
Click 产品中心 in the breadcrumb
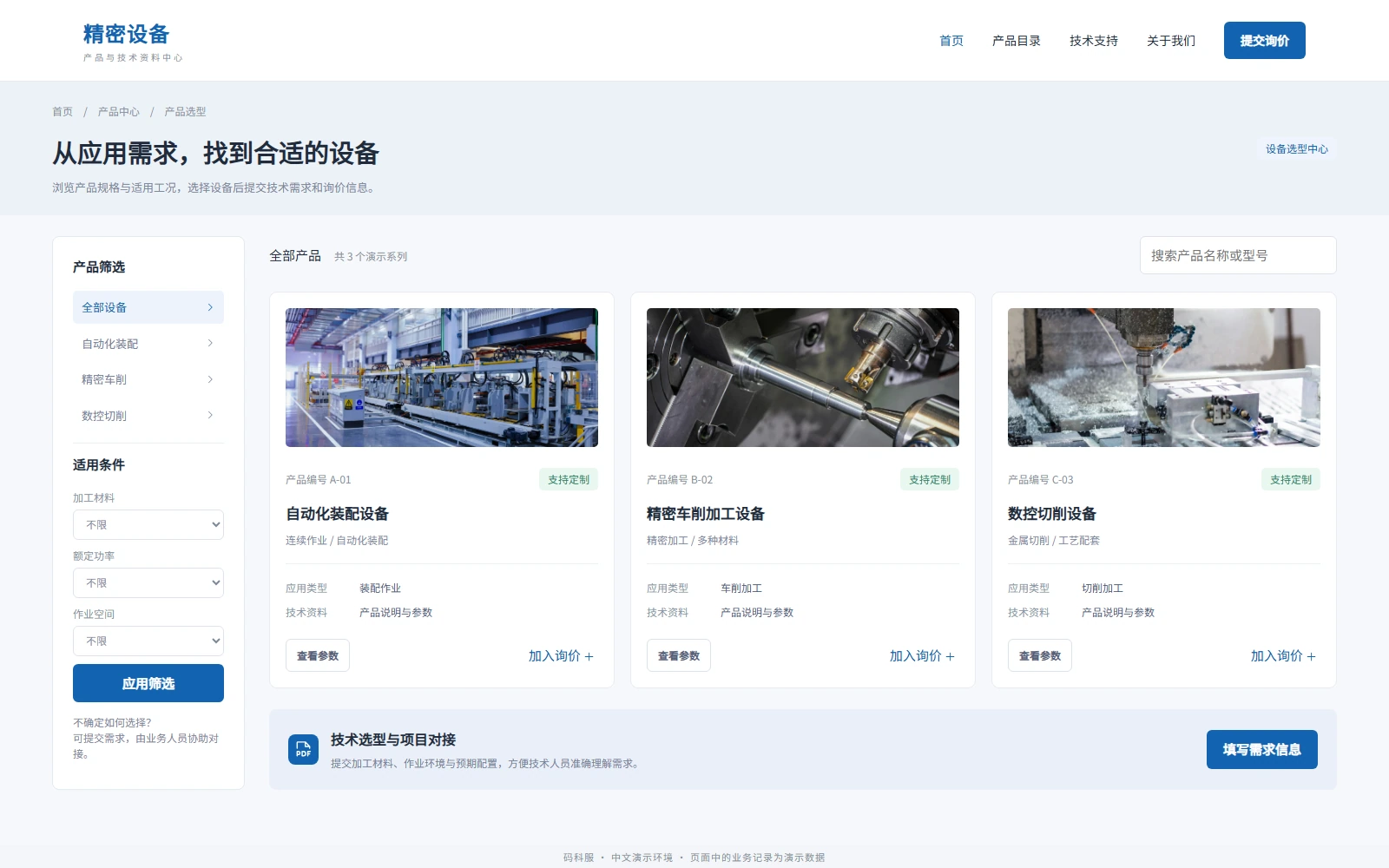pos(119,112)
